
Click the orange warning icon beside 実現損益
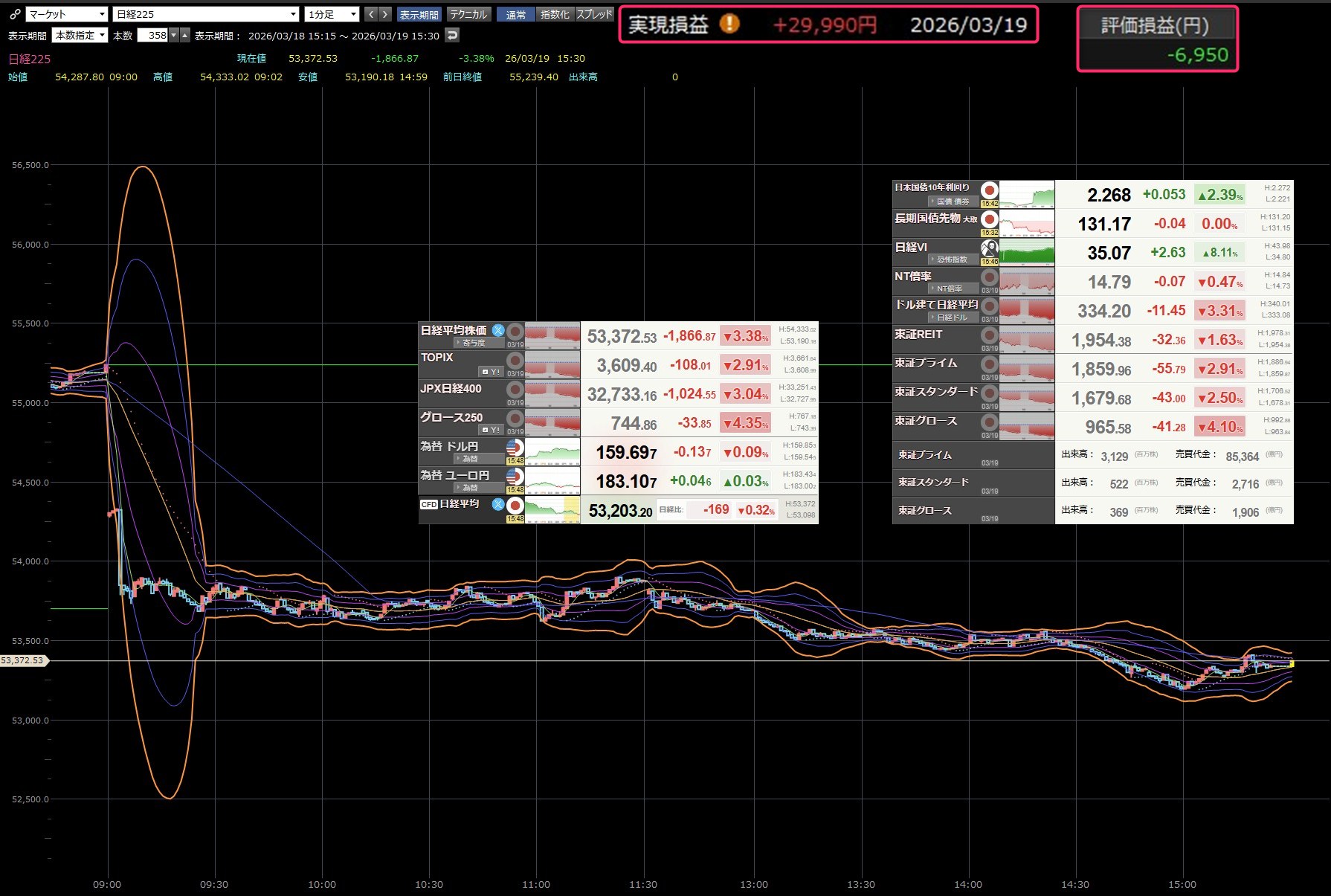729,25
